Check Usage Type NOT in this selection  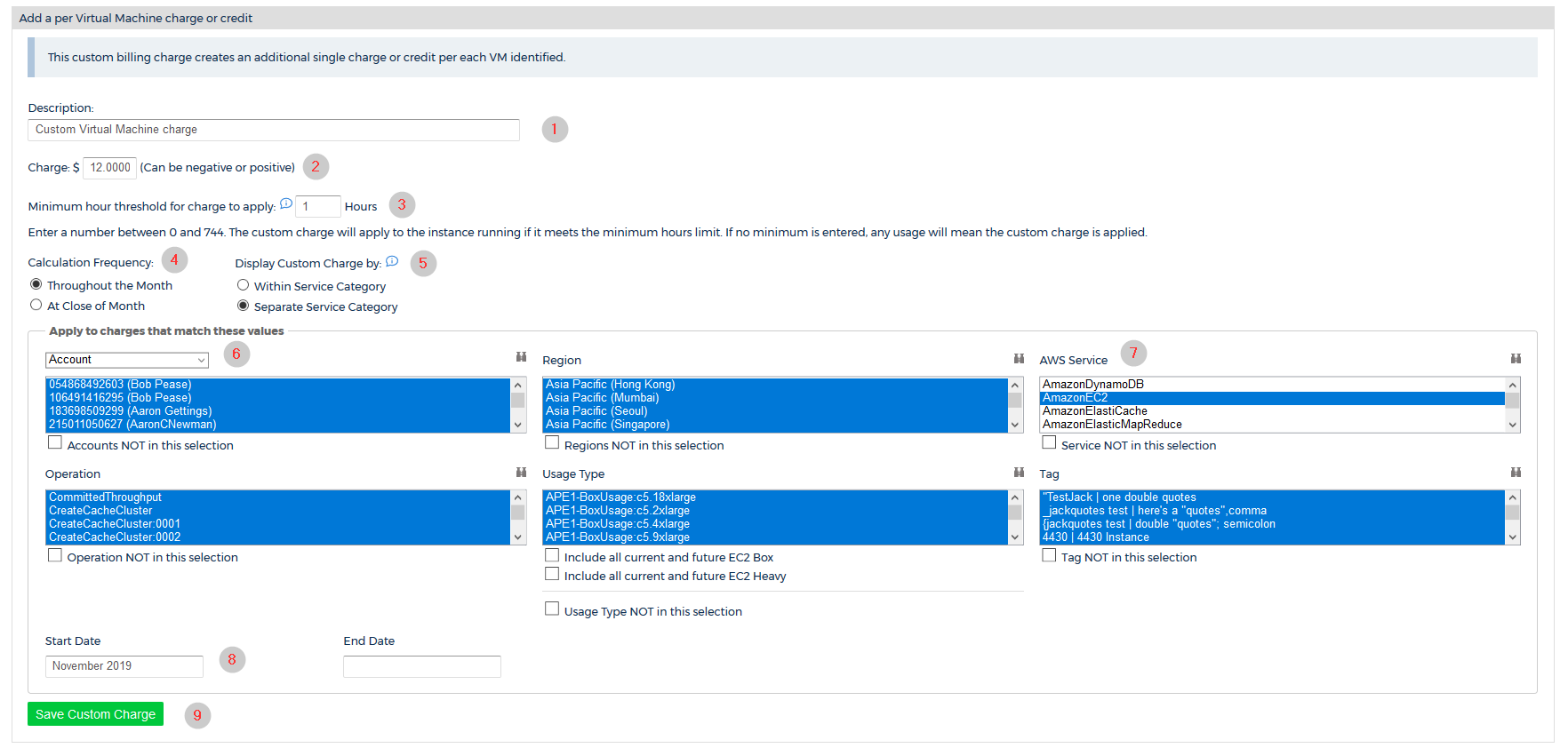pyautogui.click(x=552, y=609)
